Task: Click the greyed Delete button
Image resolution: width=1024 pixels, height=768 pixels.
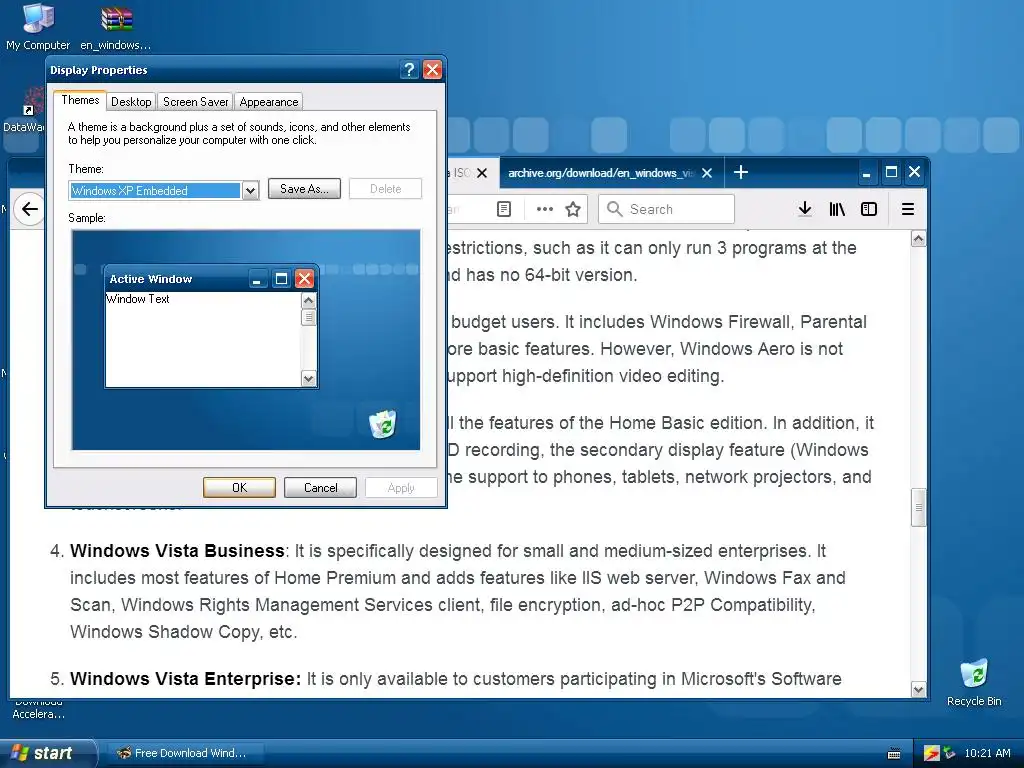Action: point(385,189)
